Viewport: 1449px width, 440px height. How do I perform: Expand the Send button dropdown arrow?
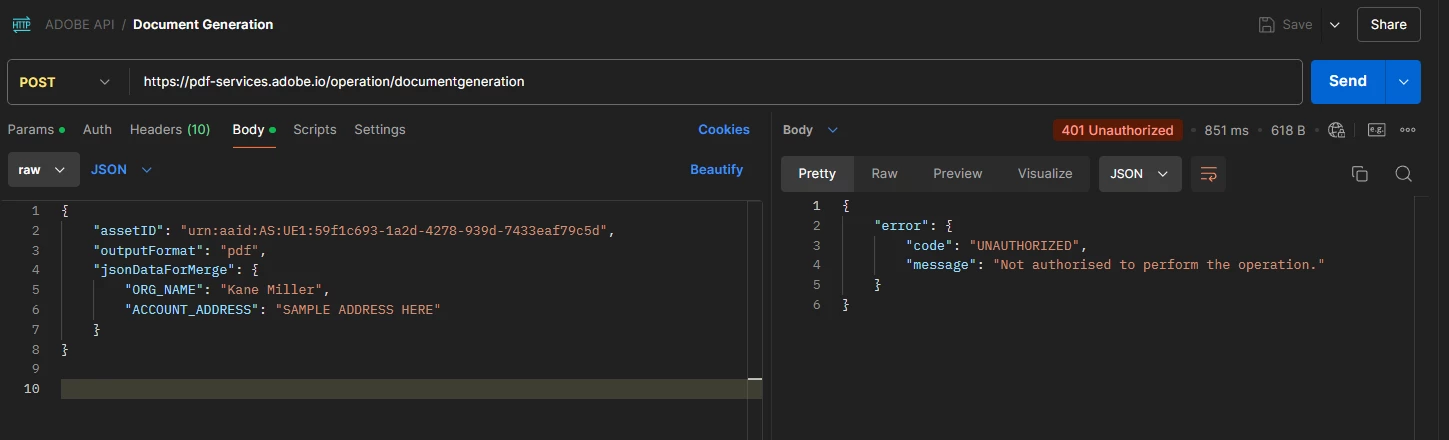(1403, 82)
